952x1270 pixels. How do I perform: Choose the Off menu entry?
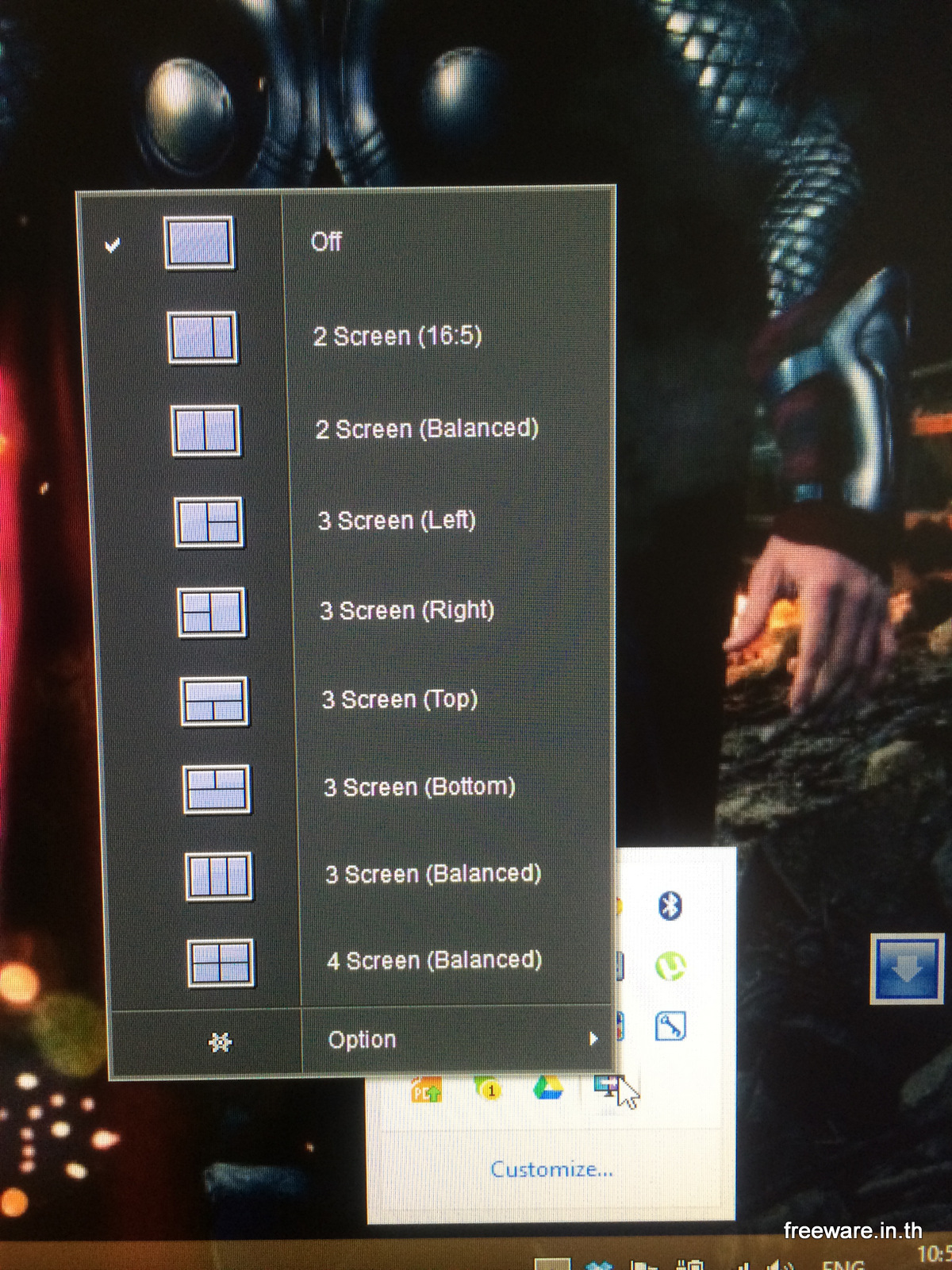[x=326, y=241]
